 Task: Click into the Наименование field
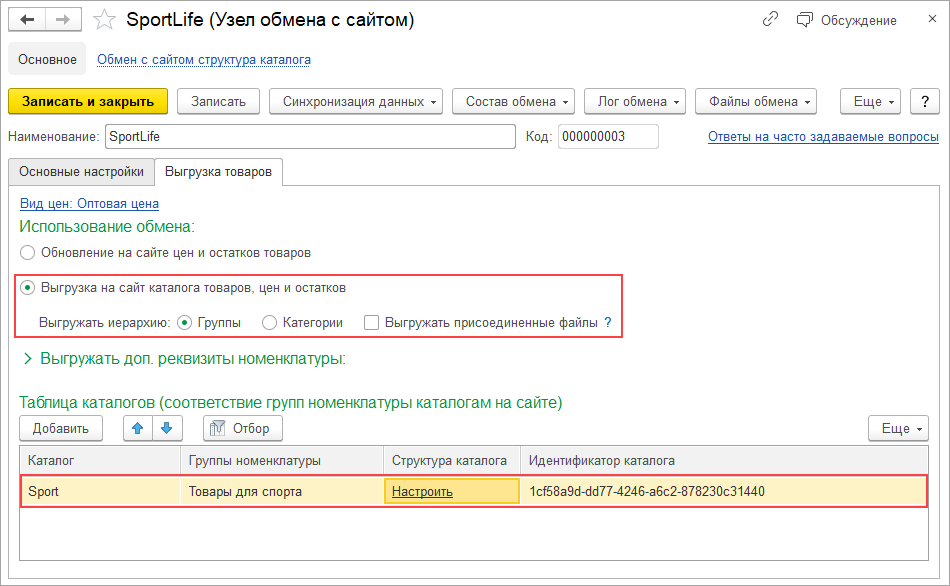tap(310, 137)
